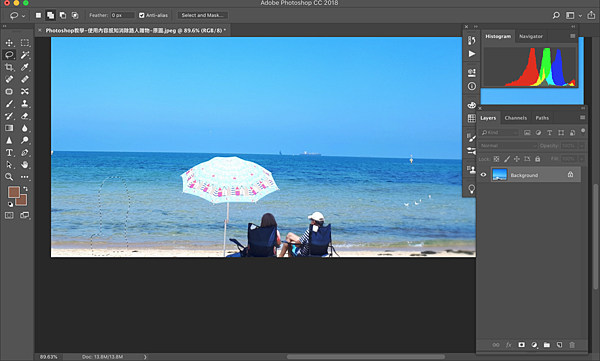The image size is (600, 361).
Task: Click the foreground color swatch
Action: 14,192
